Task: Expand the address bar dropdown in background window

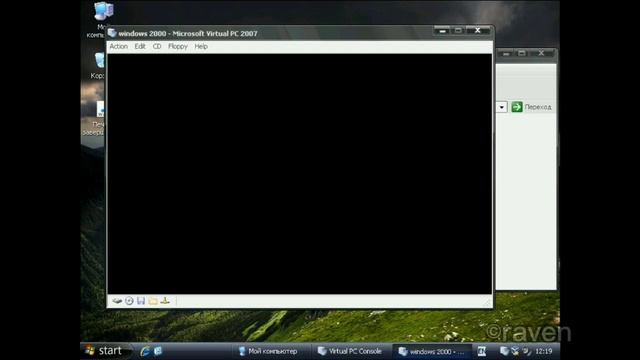Action: tap(502, 107)
